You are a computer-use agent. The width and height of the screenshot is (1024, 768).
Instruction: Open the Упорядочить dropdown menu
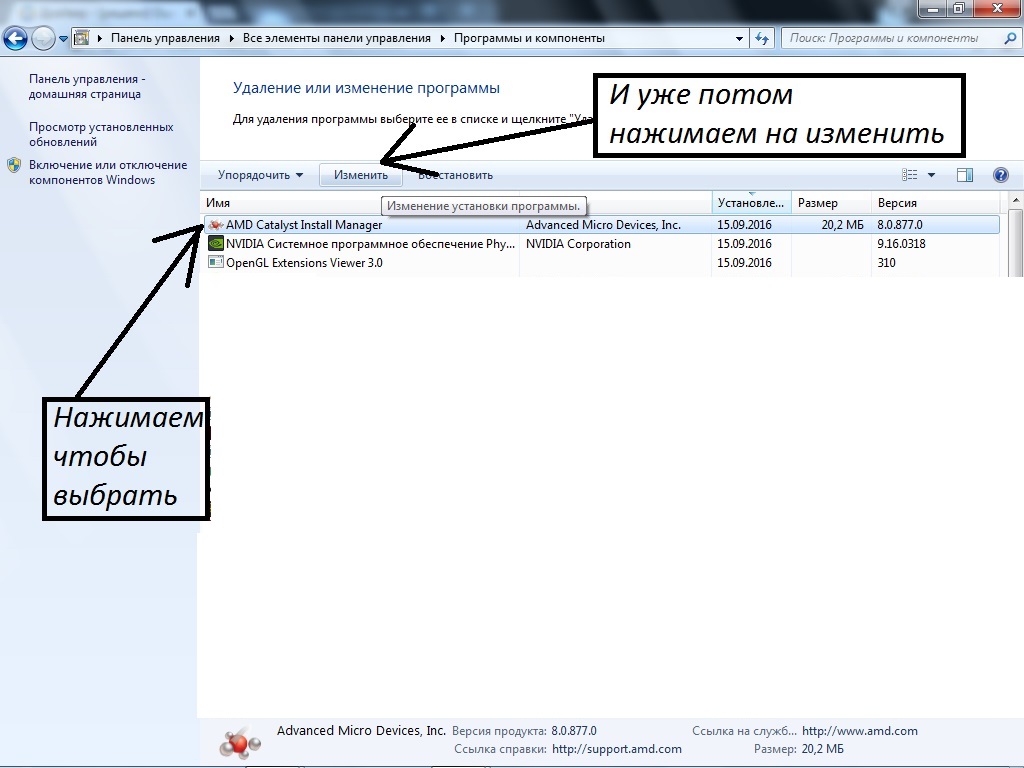click(x=260, y=175)
